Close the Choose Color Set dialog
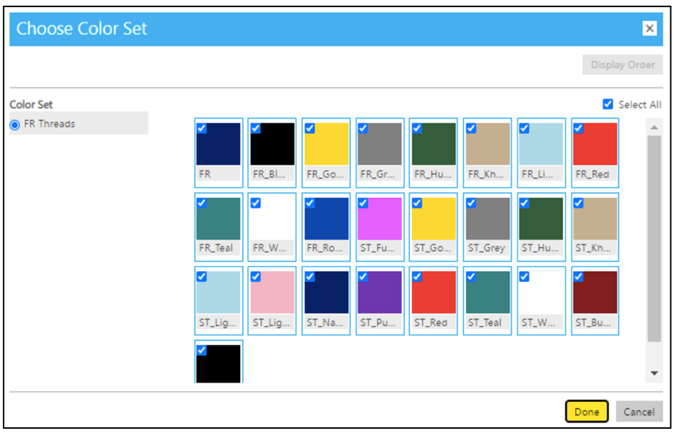This screenshot has height=433, width=674. (649, 29)
